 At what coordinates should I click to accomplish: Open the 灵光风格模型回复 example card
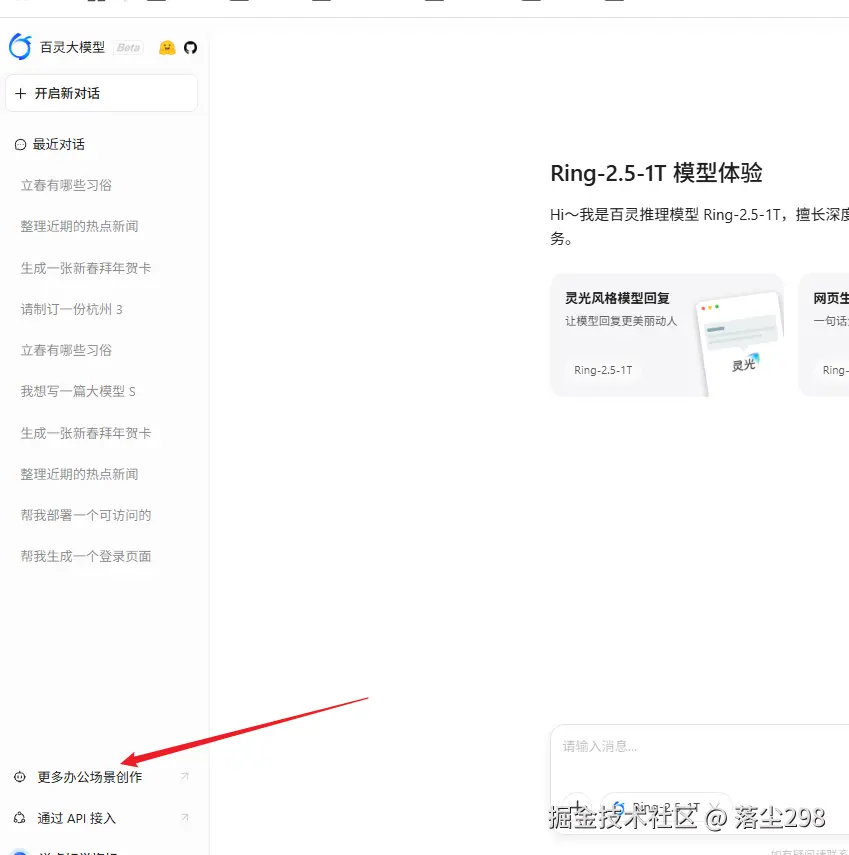point(667,335)
